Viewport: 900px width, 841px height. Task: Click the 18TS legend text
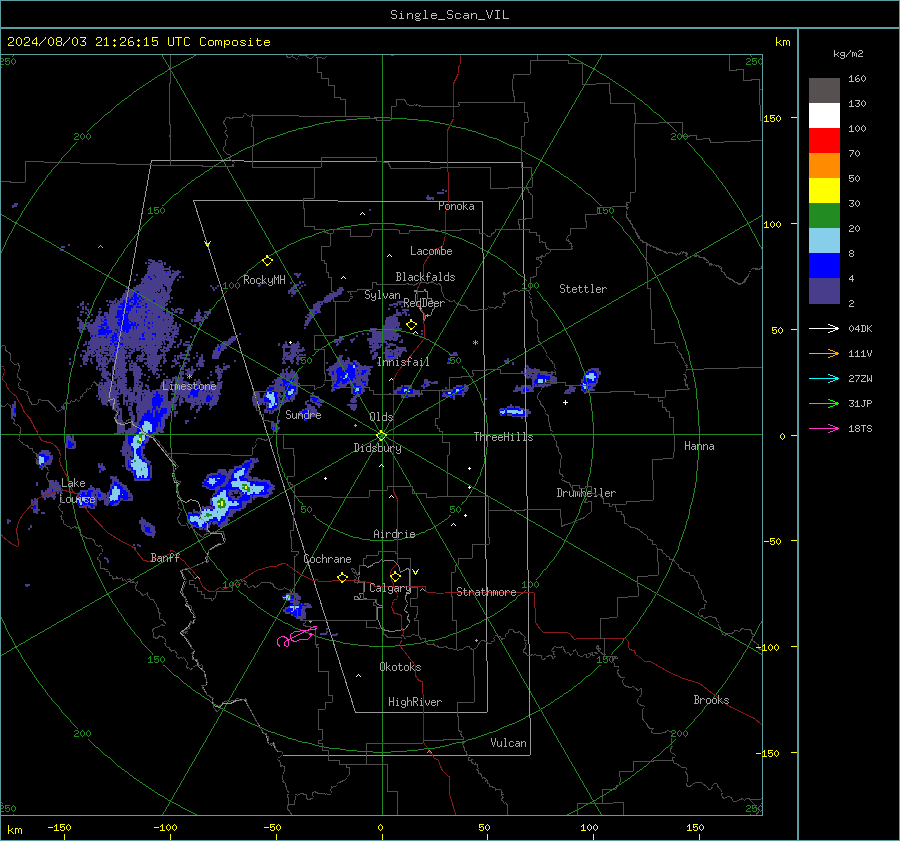coord(860,428)
